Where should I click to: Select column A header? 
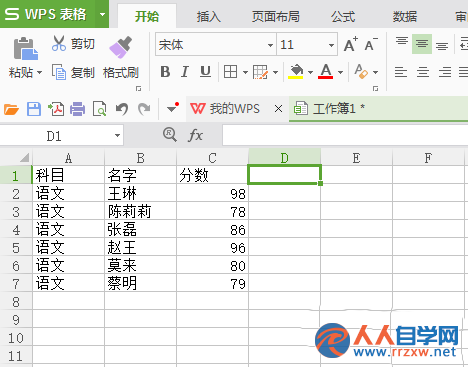(69, 158)
